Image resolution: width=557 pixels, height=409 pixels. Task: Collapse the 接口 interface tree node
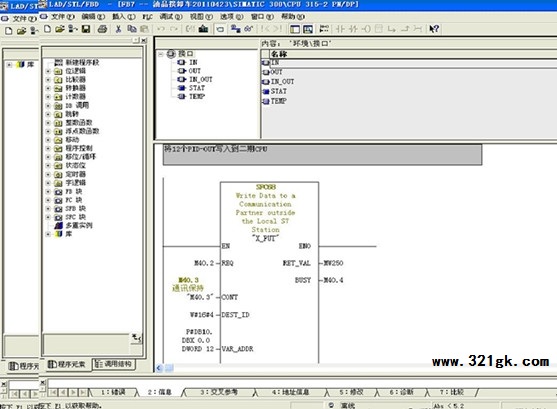point(161,54)
